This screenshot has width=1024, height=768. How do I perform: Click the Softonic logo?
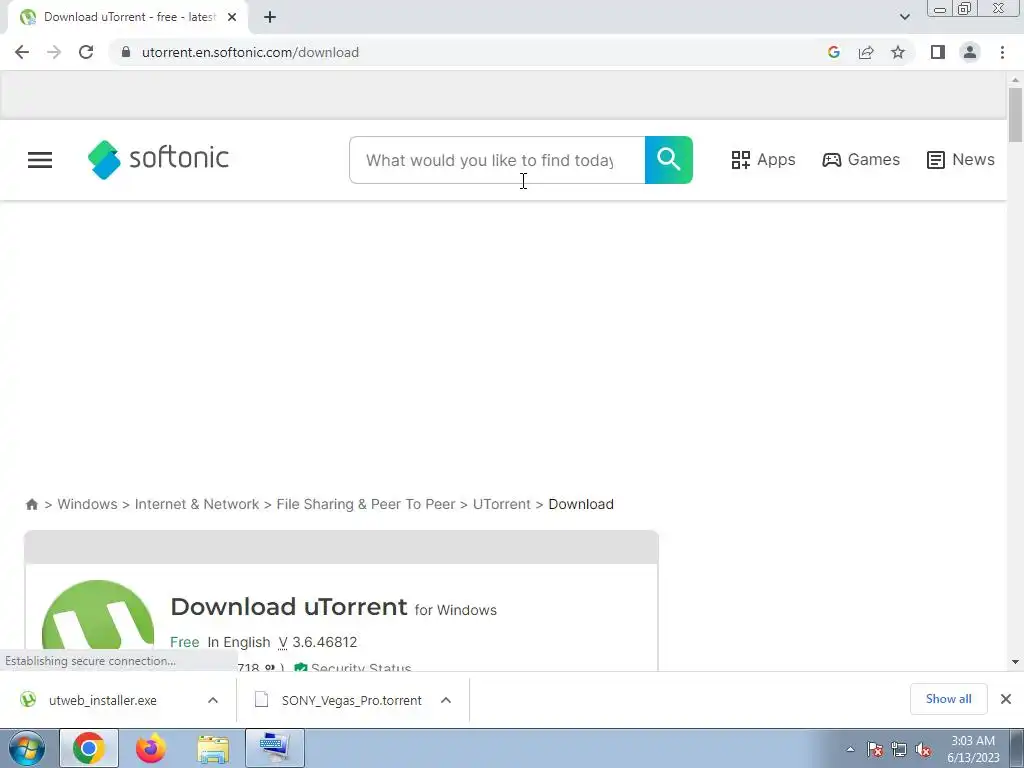pos(158,159)
